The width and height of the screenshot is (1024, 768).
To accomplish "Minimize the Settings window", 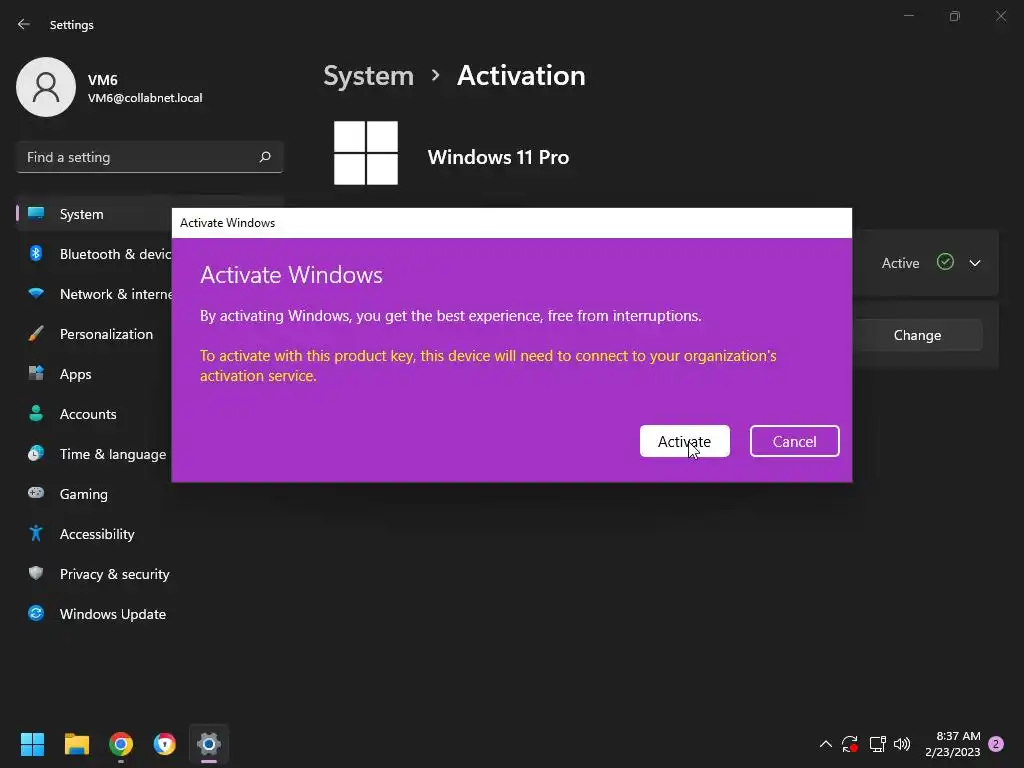I will [x=908, y=16].
